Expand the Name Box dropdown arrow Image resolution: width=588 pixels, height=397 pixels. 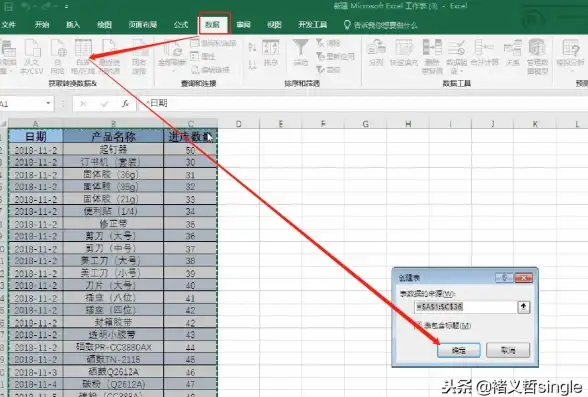click(x=48, y=103)
